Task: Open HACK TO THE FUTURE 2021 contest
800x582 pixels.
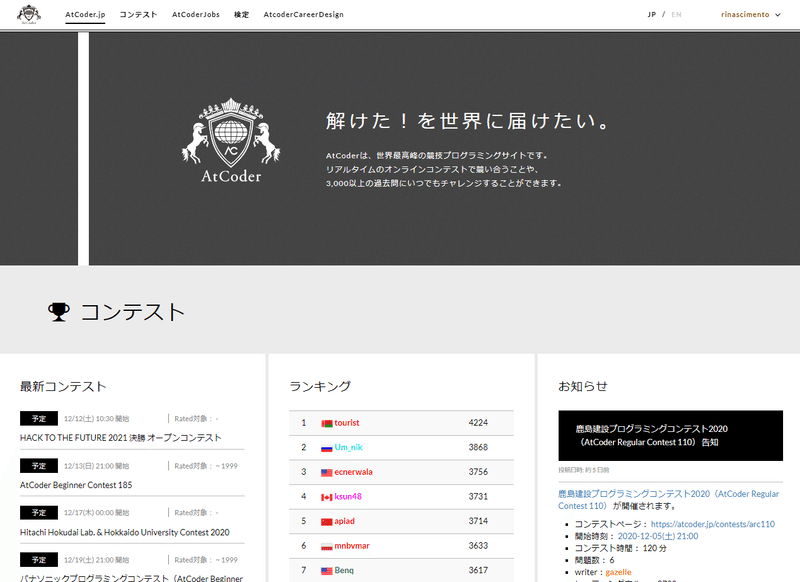Action: pos(120,438)
